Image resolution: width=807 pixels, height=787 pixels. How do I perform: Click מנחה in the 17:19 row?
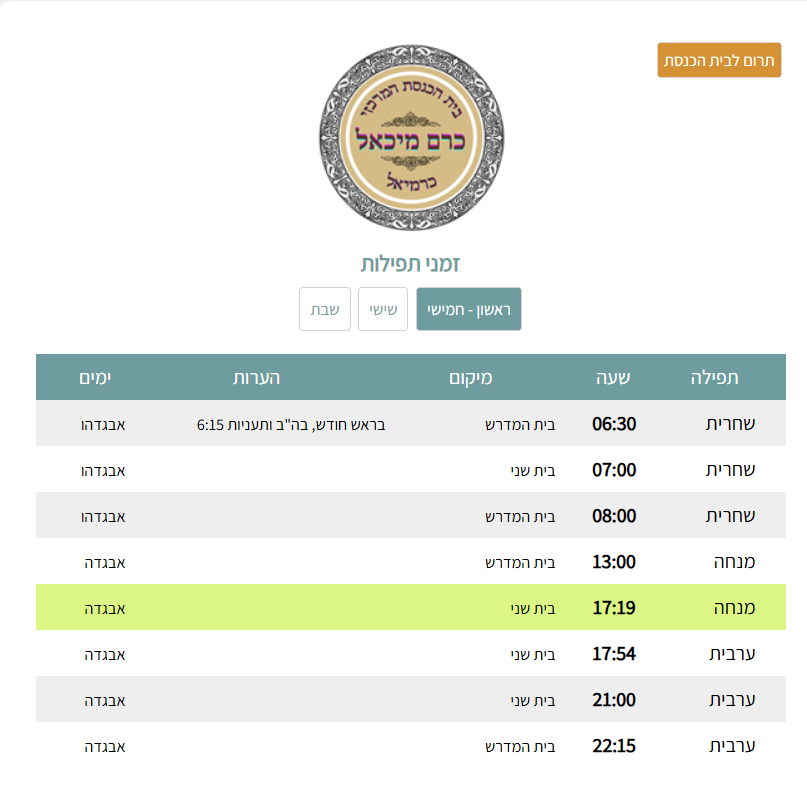[734, 608]
